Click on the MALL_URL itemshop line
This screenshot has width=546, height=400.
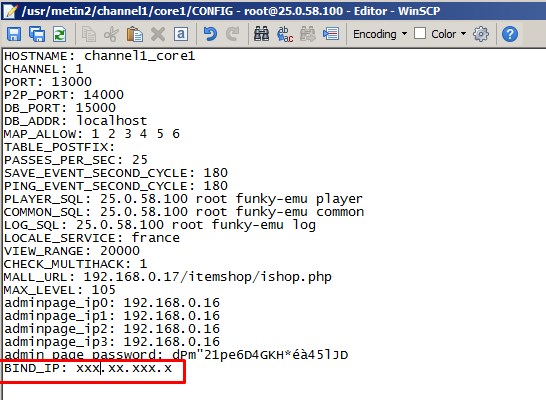pos(167,277)
